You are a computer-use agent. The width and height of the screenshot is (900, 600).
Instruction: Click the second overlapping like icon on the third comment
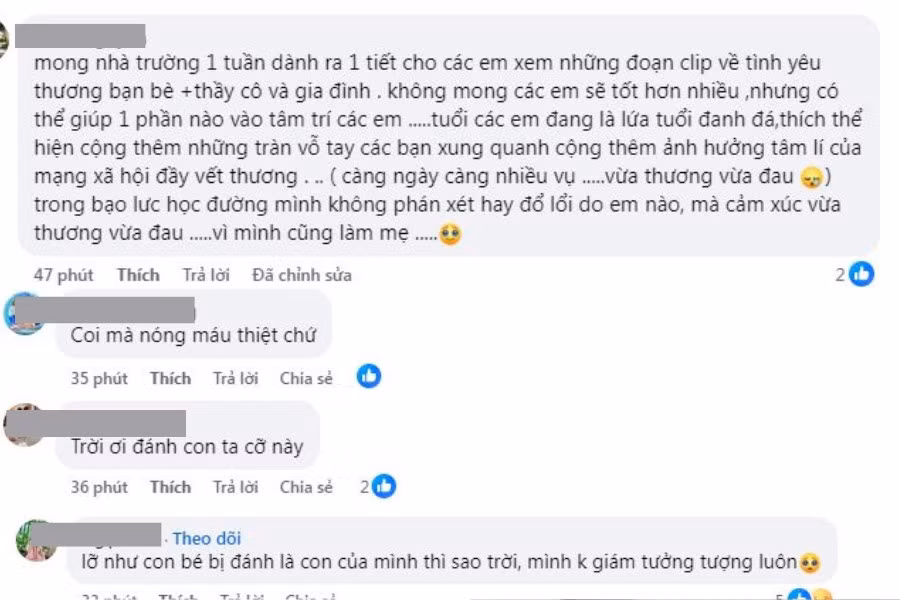pos(387,486)
